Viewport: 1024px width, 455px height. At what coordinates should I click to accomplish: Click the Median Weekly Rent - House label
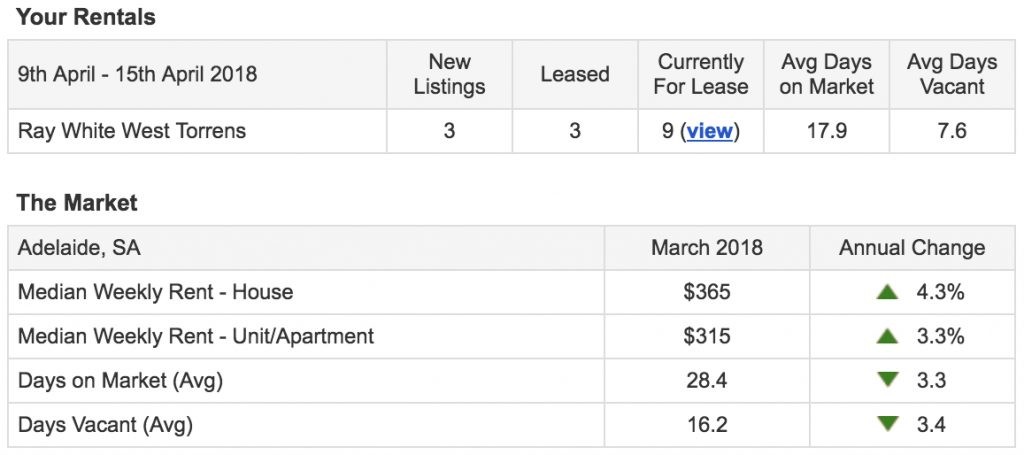pyautogui.click(x=155, y=292)
